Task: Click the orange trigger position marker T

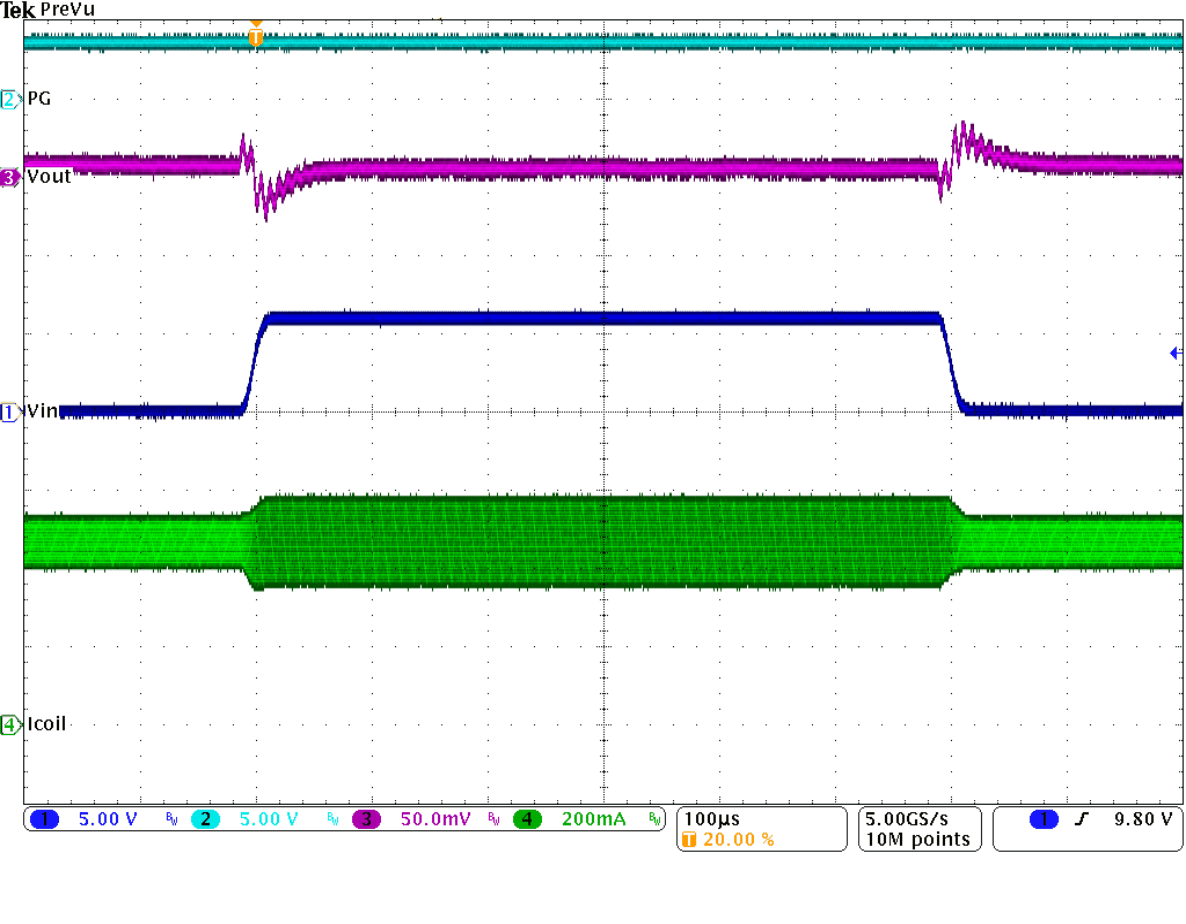Action: coord(256,34)
